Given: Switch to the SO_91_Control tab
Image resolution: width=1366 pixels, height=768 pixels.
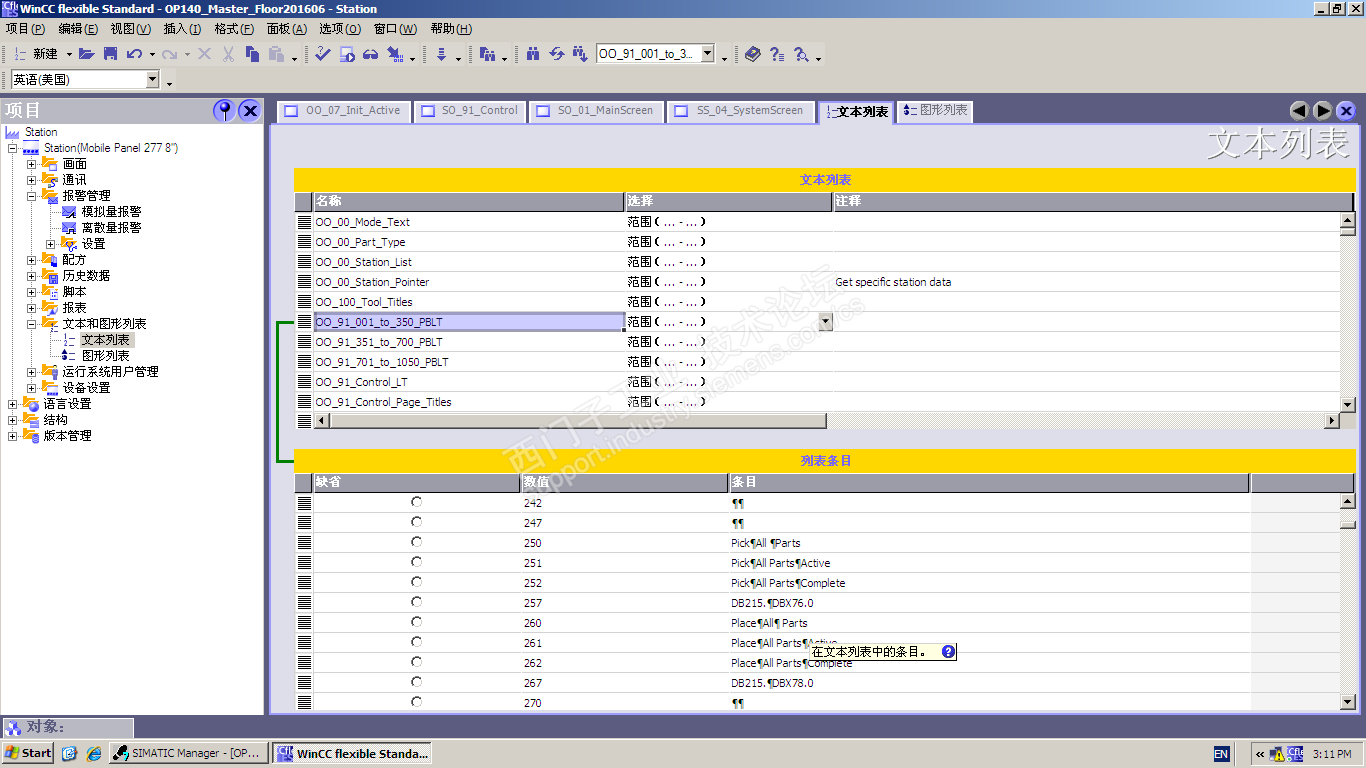Looking at the screenshot, I should point(470,111).
